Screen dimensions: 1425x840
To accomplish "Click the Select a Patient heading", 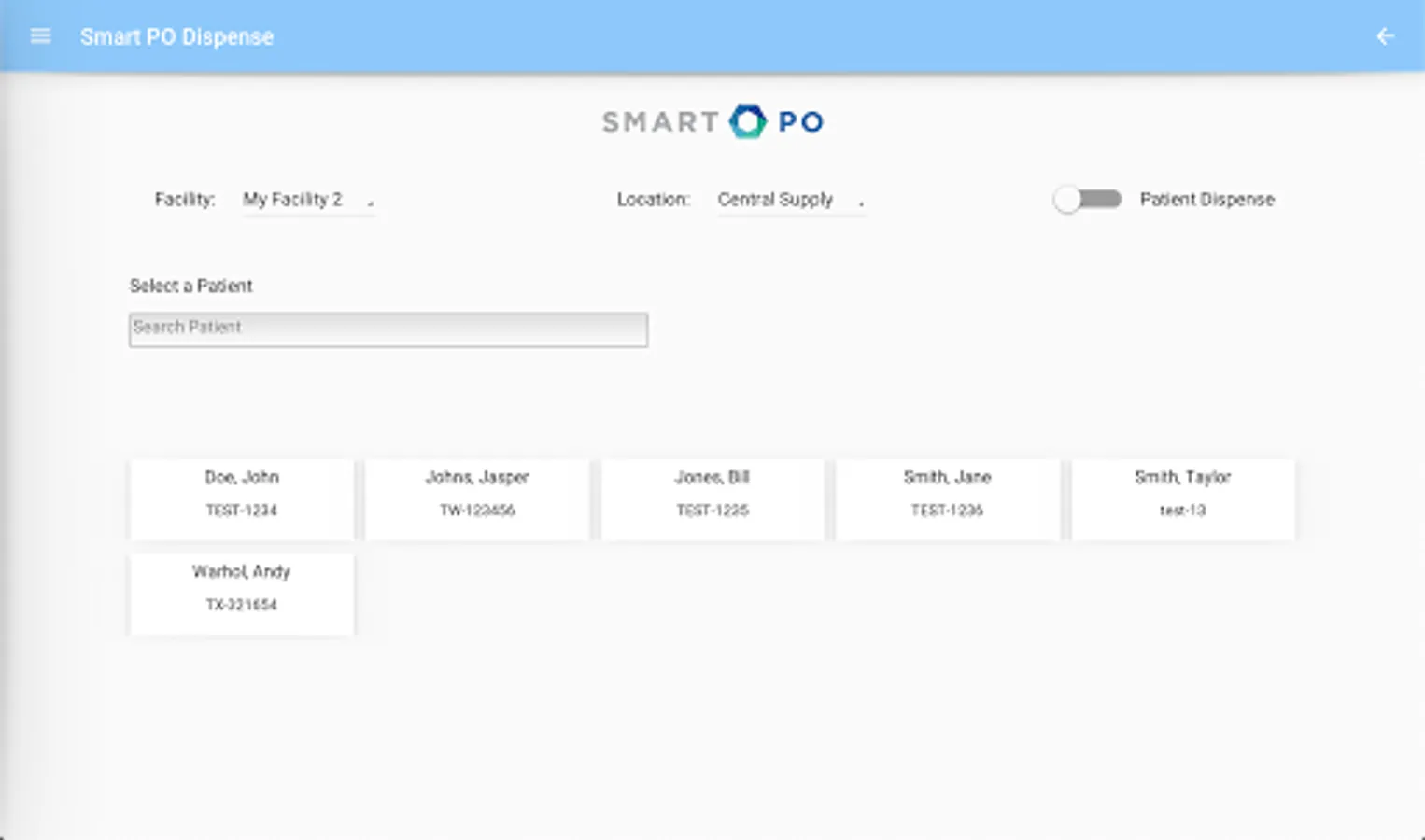I will (190, 286).
